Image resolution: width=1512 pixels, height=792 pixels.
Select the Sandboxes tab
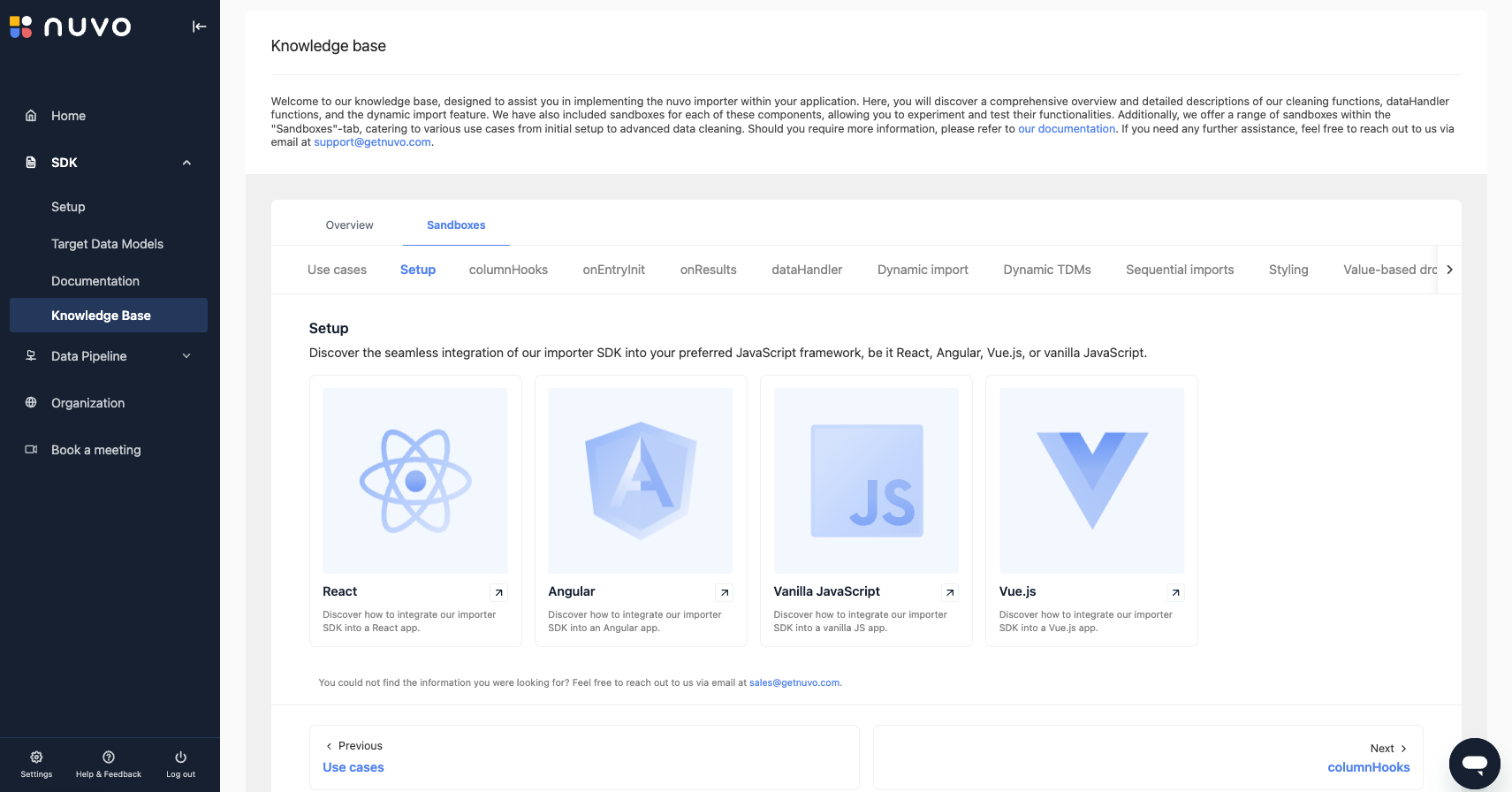coord(456,225)
